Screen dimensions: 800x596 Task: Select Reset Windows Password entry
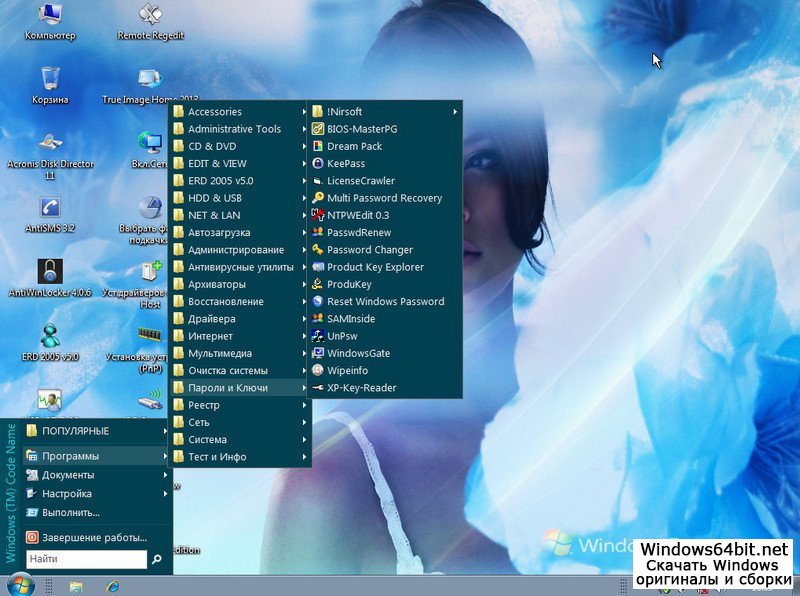pyautogui.click(x=385, y=301)
